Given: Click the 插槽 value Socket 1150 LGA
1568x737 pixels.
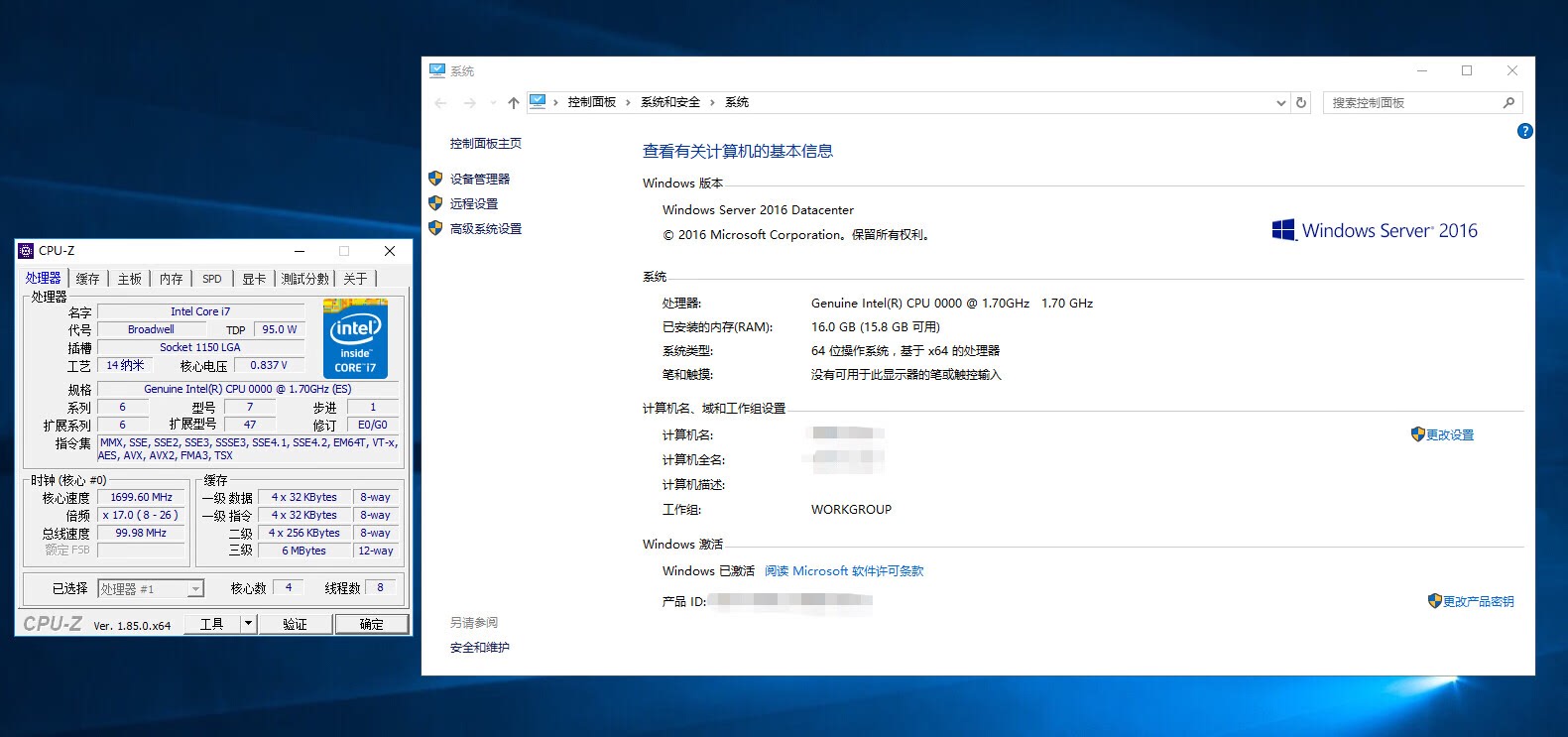Looking at the screenshot, I should tap(200, 347).
